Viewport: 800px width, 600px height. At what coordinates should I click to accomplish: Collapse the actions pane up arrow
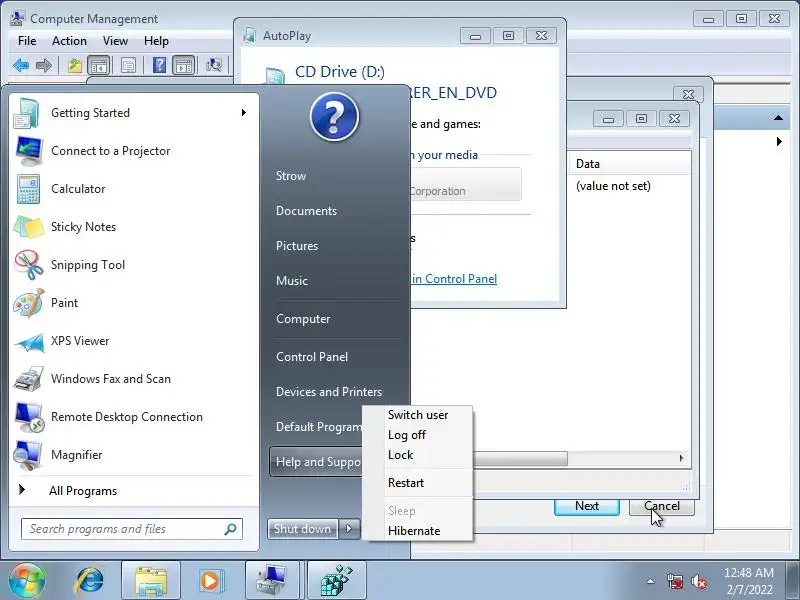click(778, 118)
